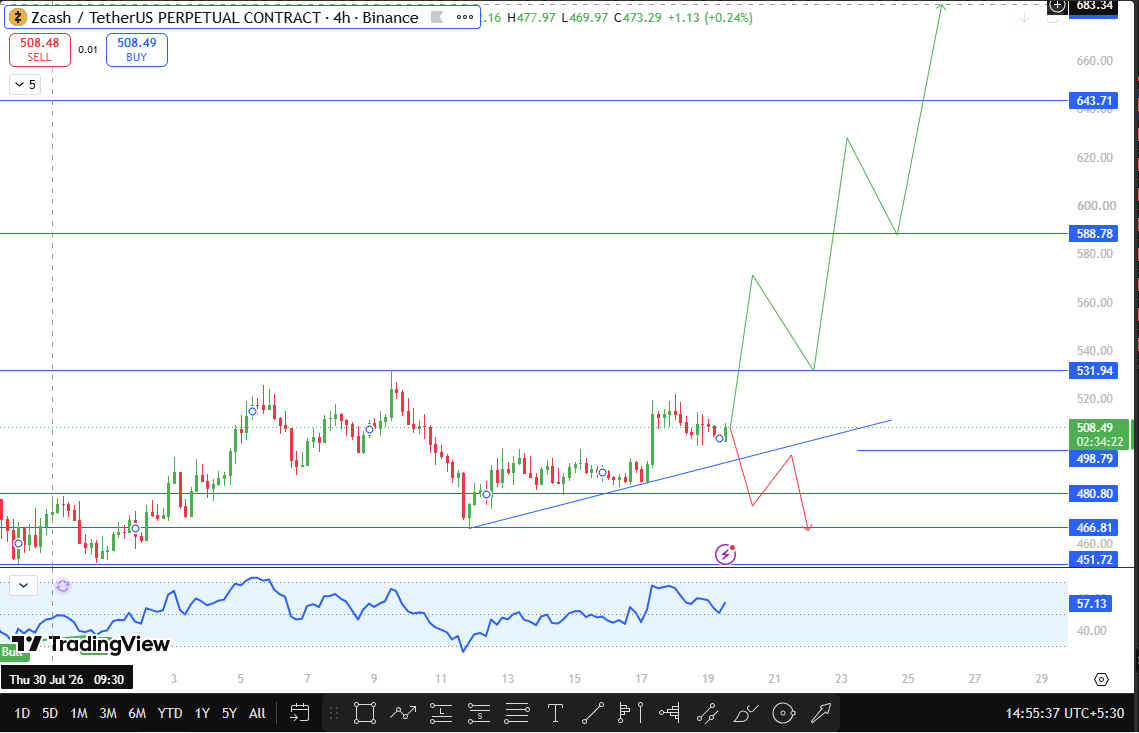Select the 466.81 horizontal line label

point(1094,527)
